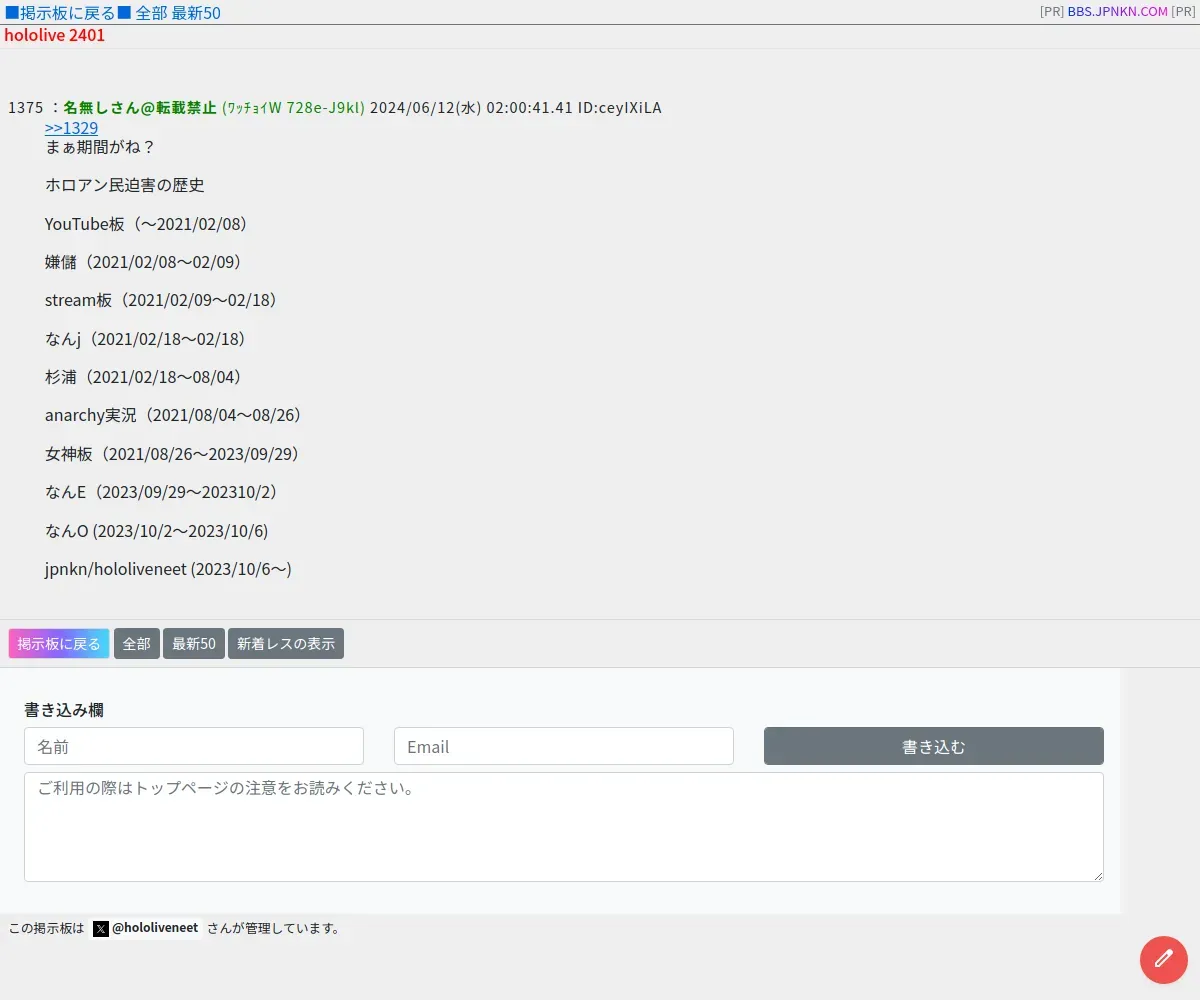The image size is (1200, 1000).
Task: Submit post with the 書き込む button
Action: pos(934,746)
